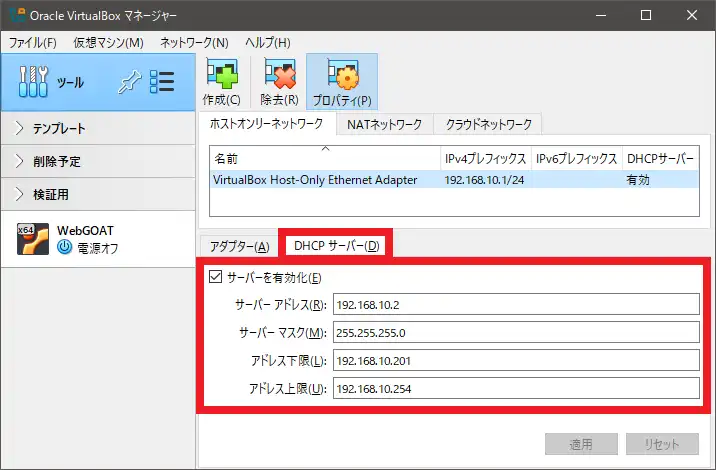
Task: Click the WebGOAT VM x64 icon
Action: [x=33, y=238]
